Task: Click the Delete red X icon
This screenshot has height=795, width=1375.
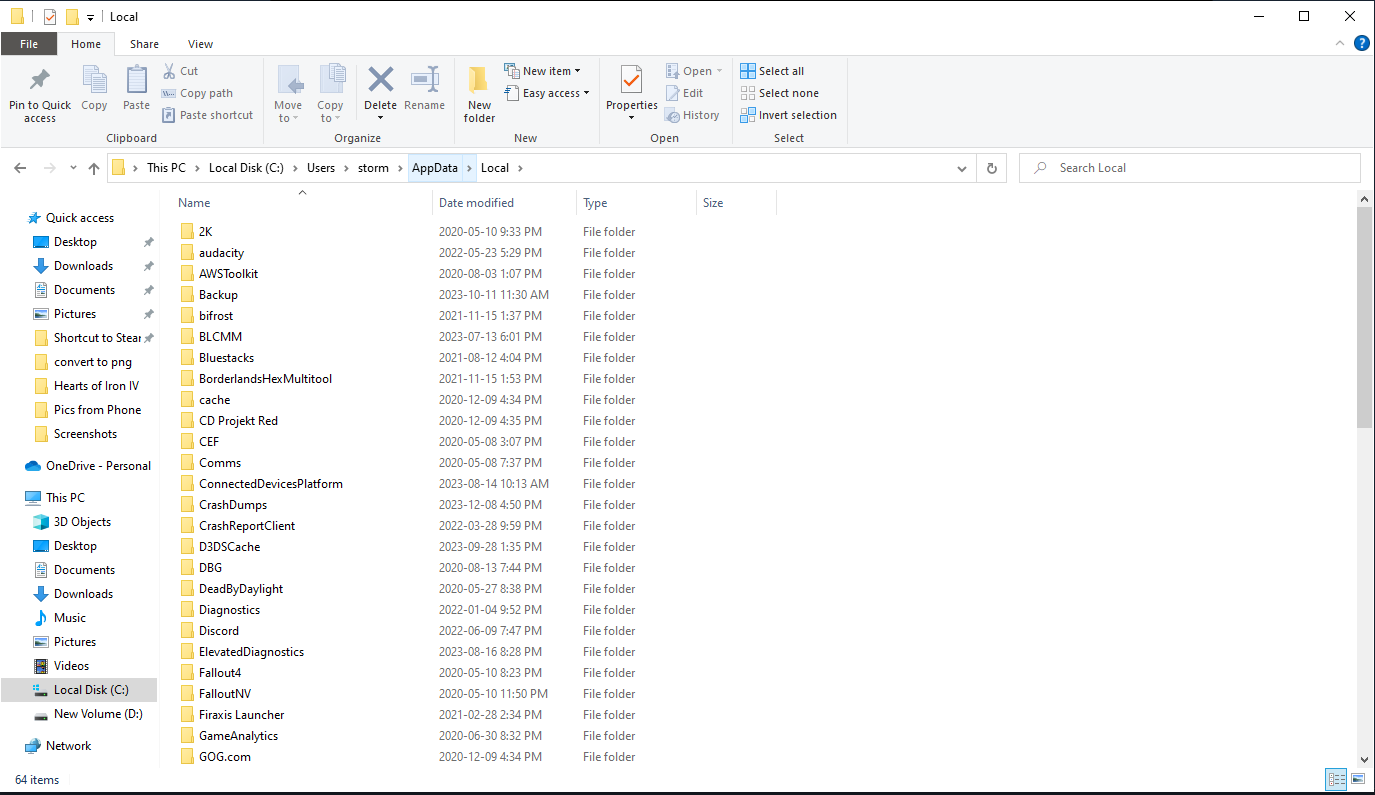Action: tap(380, 79)
